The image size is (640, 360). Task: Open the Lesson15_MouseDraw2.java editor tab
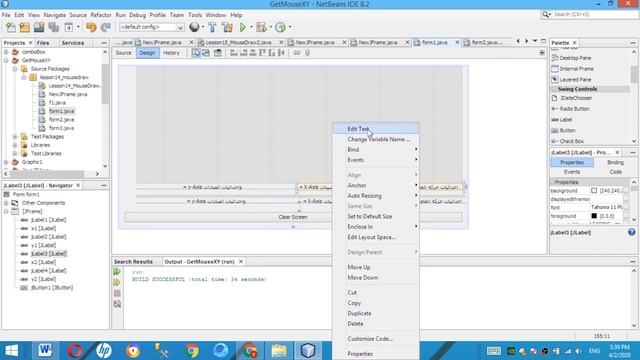[238, 42]
